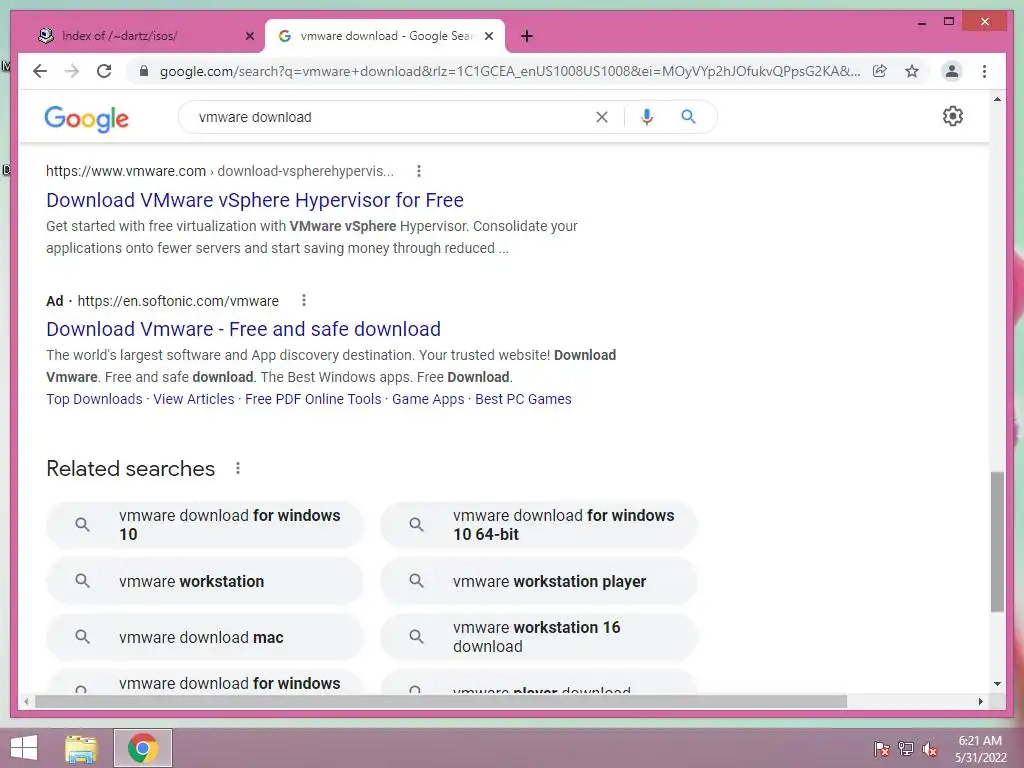This screenshot has height=768, width=1024.
Task: Open the Related searches options dots
Action: coord(238,468)
